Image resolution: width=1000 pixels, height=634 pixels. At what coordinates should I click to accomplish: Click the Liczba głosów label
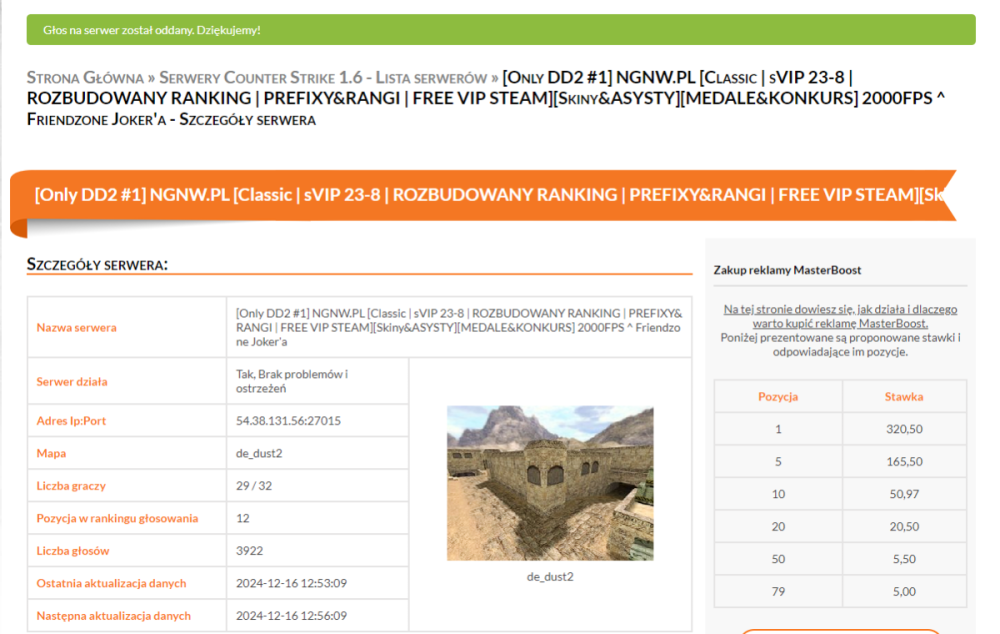coord(73,551)
